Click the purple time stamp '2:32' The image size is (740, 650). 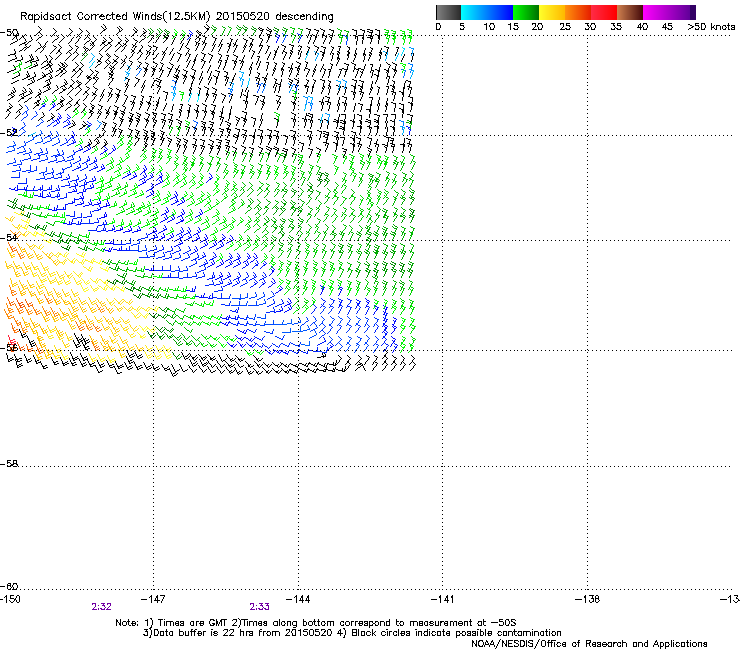(101, 607)
